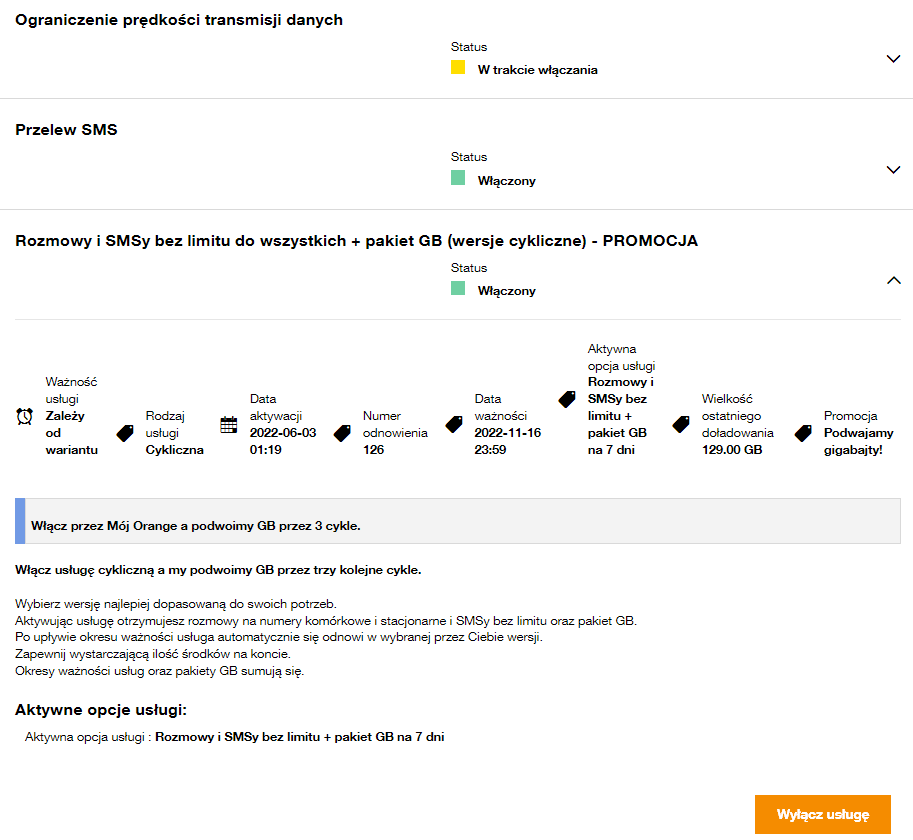
Task: Click the green status square under Przelew SMS
Action: tap(458, 178)
